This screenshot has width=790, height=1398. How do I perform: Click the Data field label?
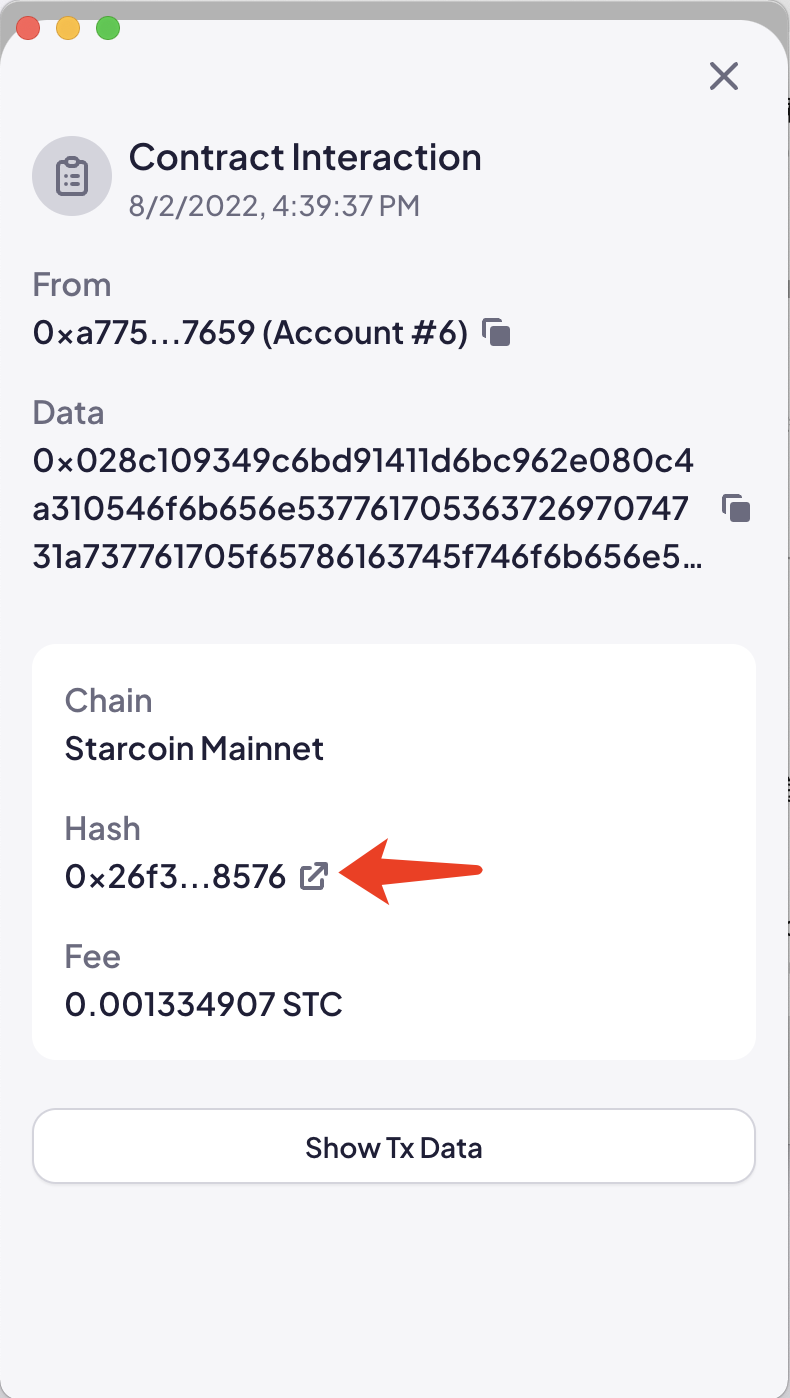pyautogui.click(x=68, y=413)
